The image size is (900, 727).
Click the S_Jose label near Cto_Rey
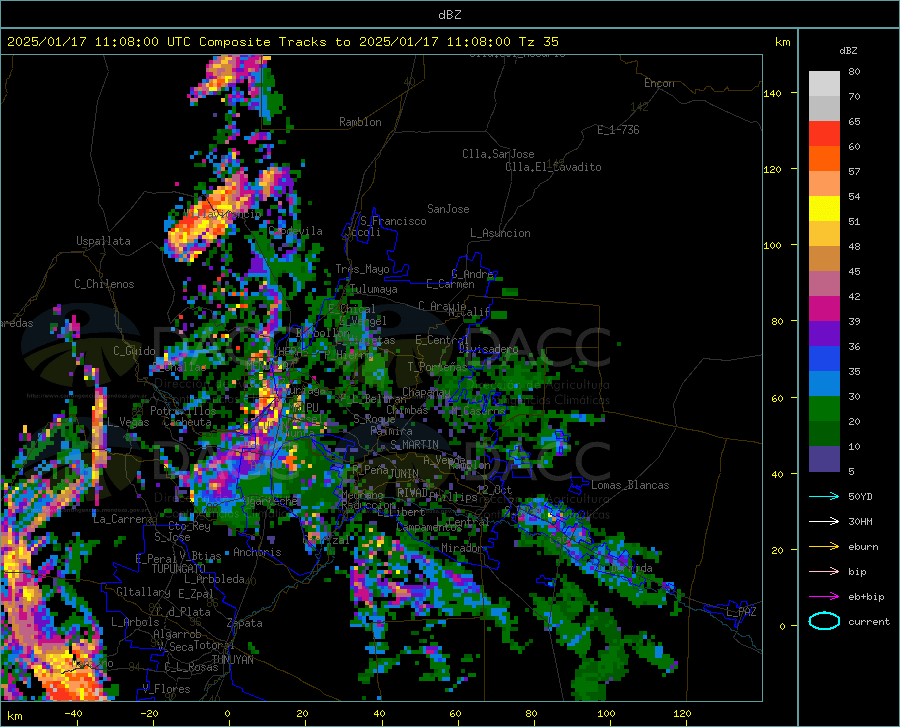point(172,536)
